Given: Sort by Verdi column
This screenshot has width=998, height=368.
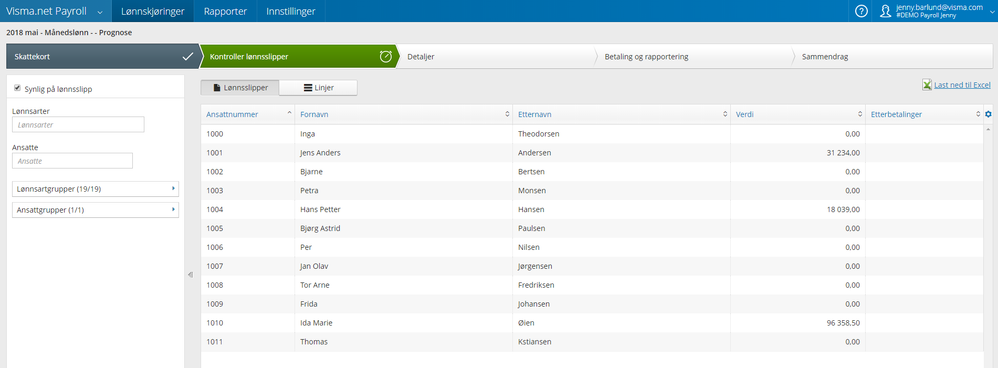Looking at the screenshot, I should [x=745, y=115].
